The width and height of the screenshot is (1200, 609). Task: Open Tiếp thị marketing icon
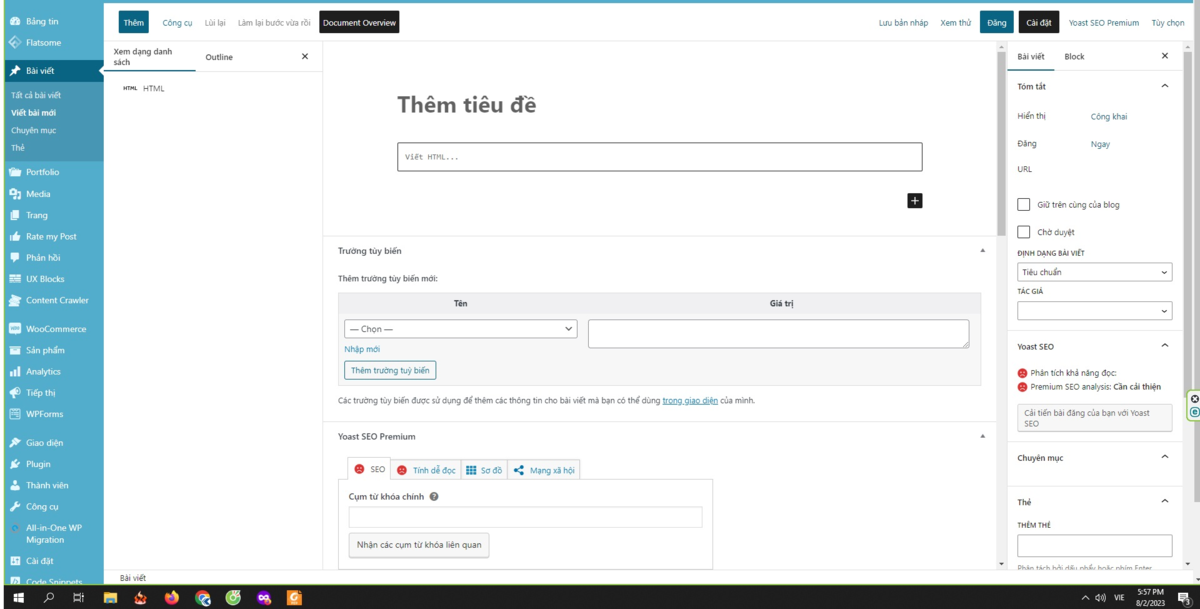tap(15, 393)
